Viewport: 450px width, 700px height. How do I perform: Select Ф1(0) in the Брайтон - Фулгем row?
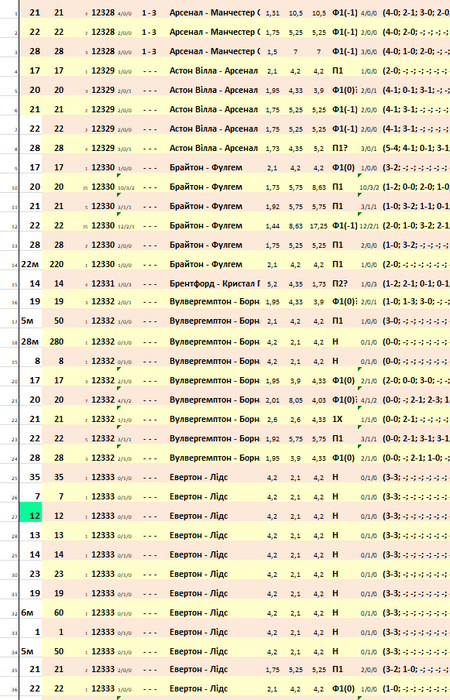[343, 168]
